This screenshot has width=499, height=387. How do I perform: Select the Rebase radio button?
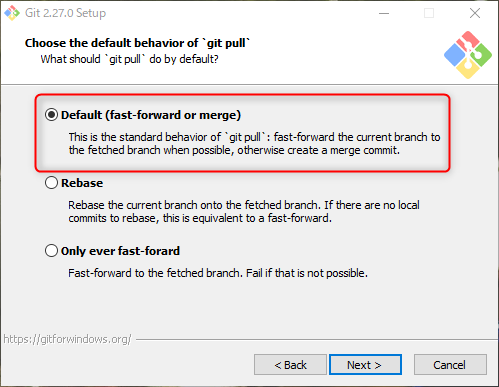(51, 183)
